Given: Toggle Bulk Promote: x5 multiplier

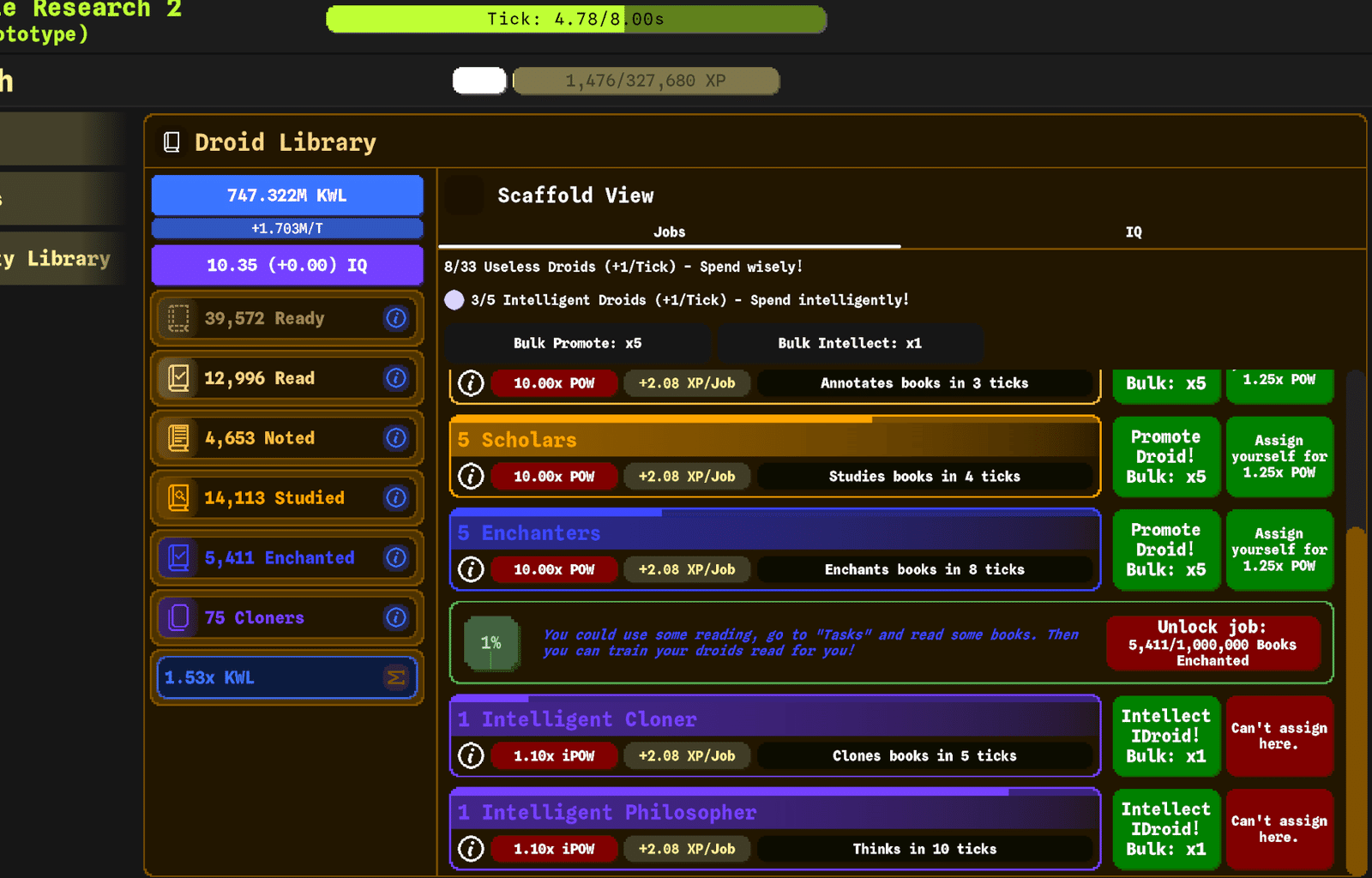Looking at the screenshot, I should (x=577, y=343).
